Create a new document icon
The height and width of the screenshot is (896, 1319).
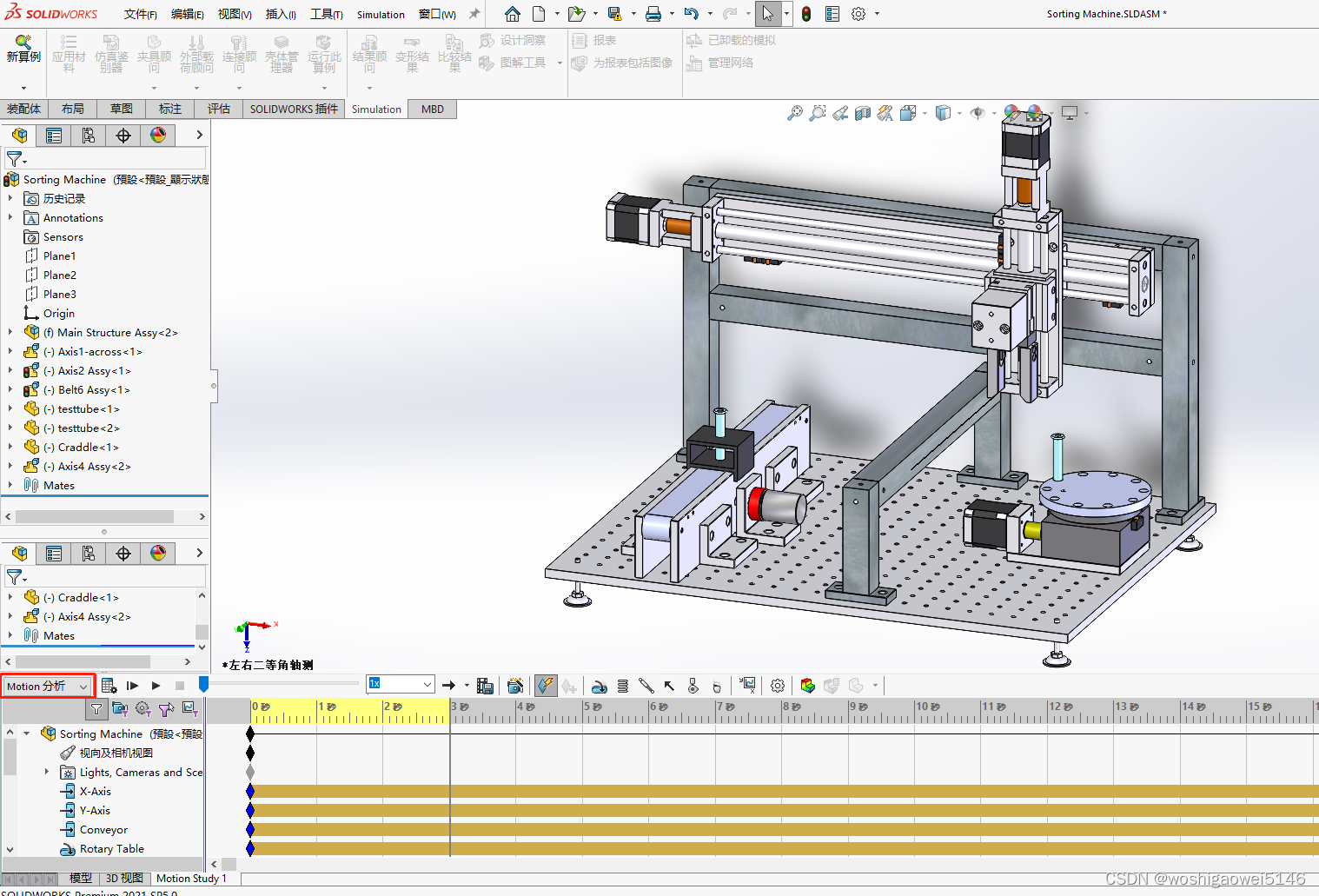(539, 14)
